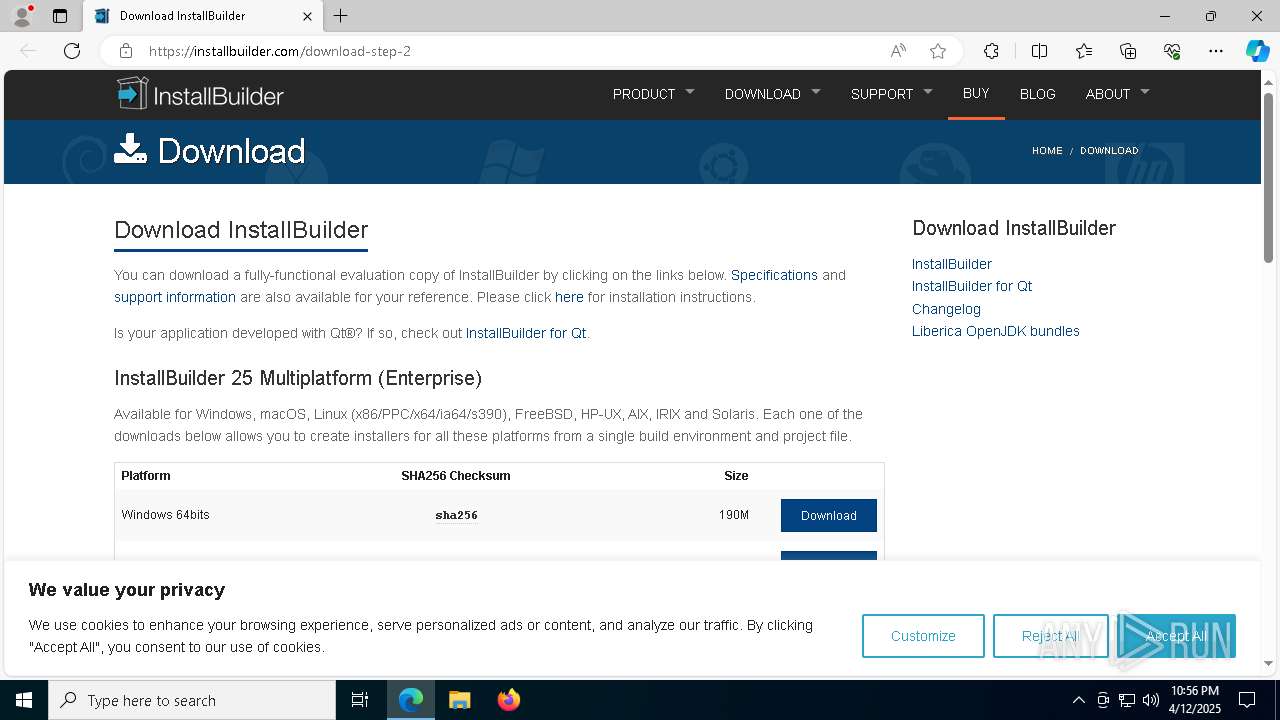This screenshot has height=720, width=1280.
Task: Expand the DOWNLOAD dropdown menu
Action: (x=772, y=94)
